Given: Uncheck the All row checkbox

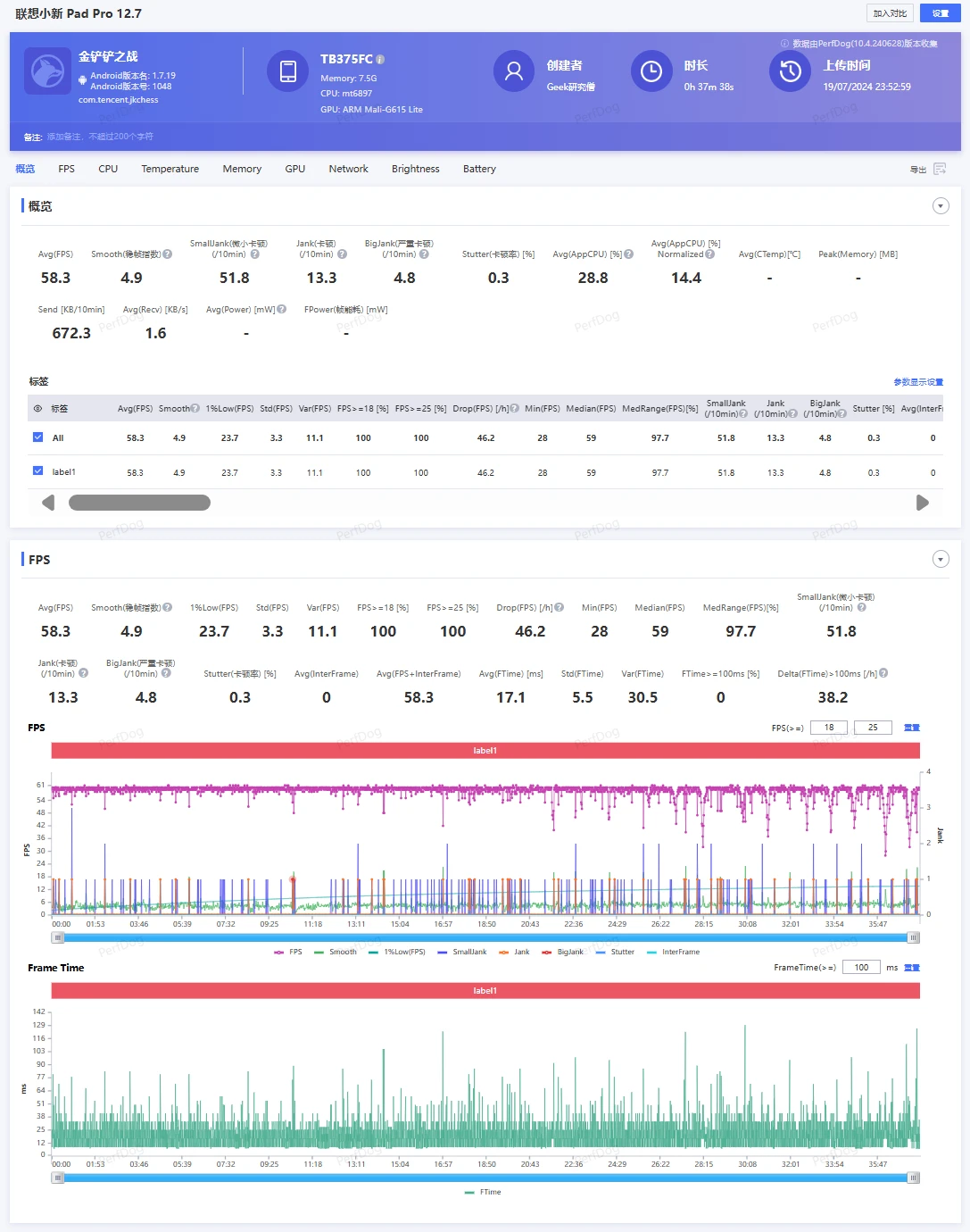Looking at the screenshot, I should pos(37,437).
